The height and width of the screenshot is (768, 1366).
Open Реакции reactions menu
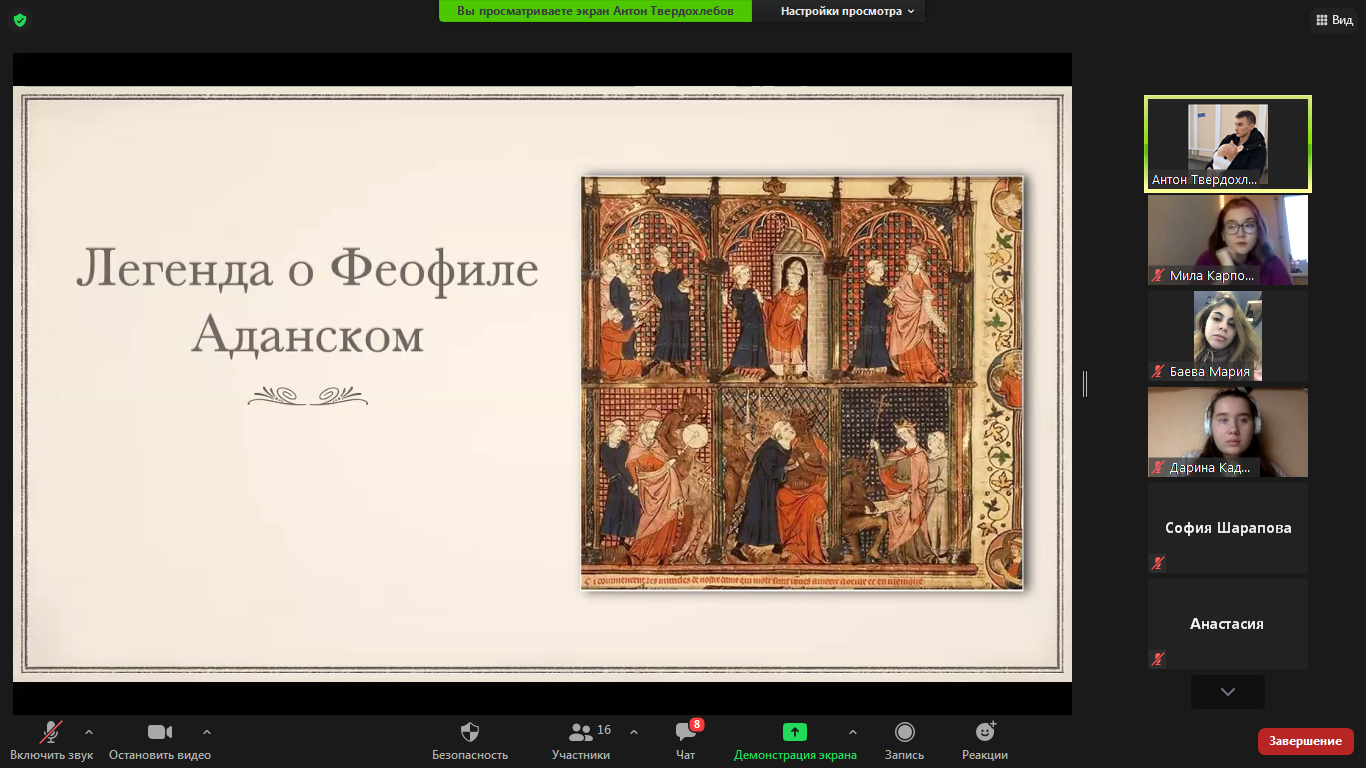[985, 742]
